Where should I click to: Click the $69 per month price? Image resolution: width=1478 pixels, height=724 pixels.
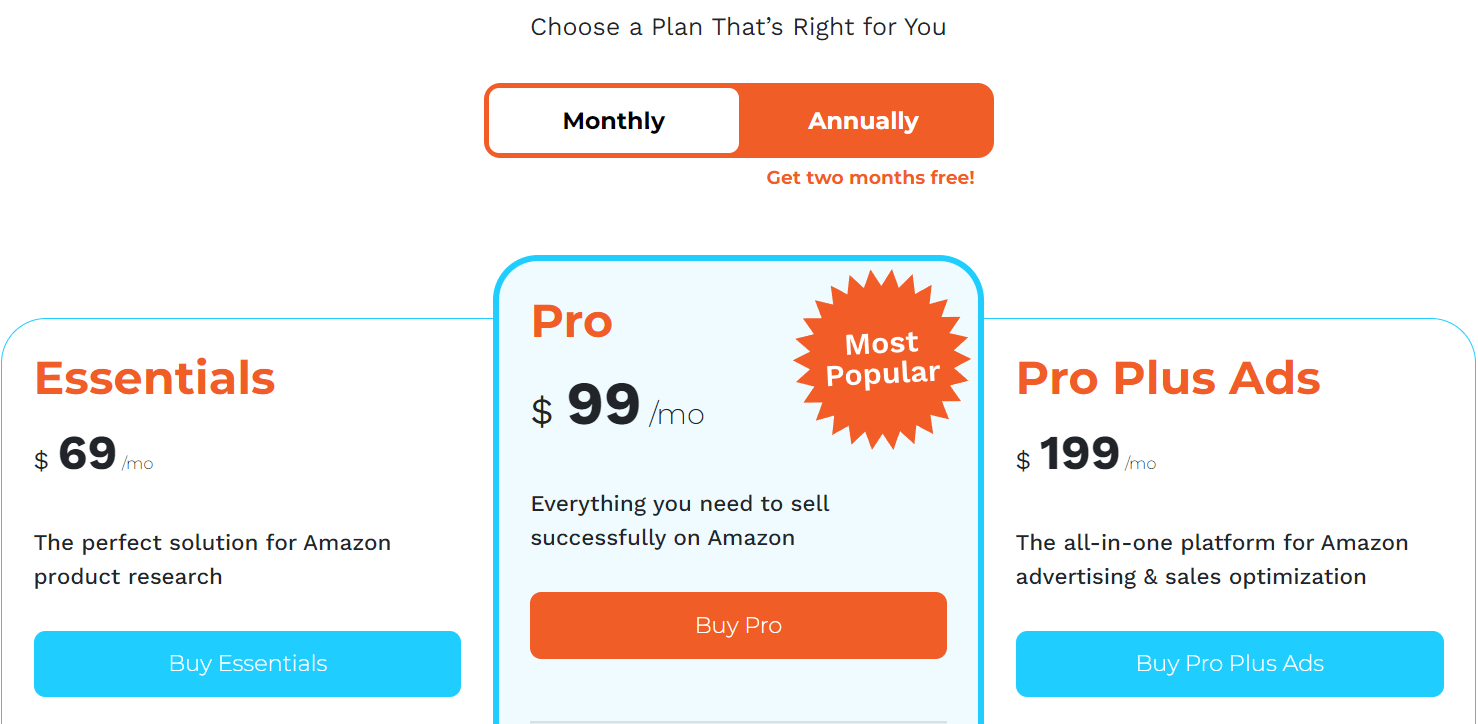point(93,457)
